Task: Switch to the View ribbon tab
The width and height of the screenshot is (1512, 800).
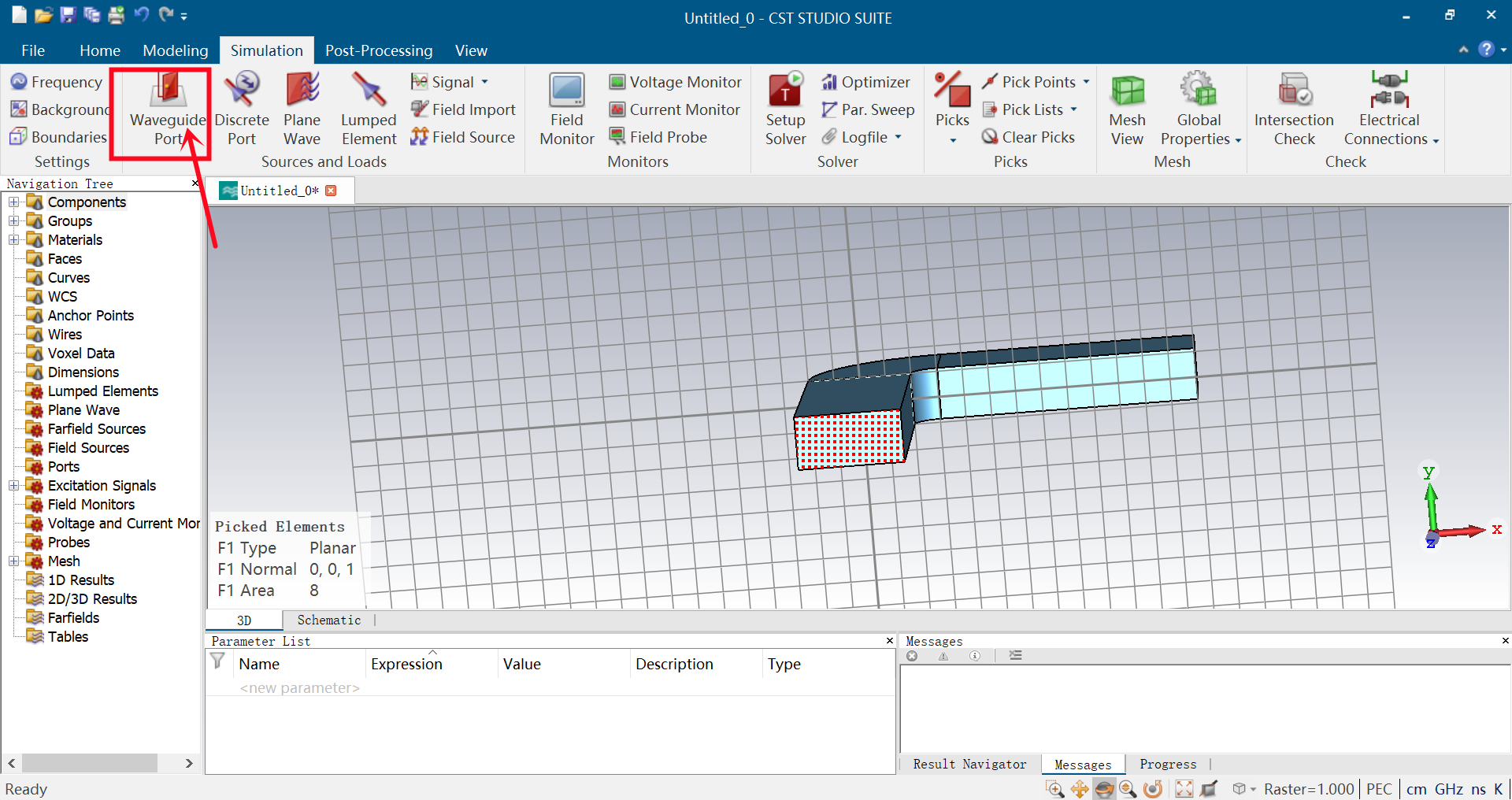Action: pyautogui.click(x=471, y=50)
